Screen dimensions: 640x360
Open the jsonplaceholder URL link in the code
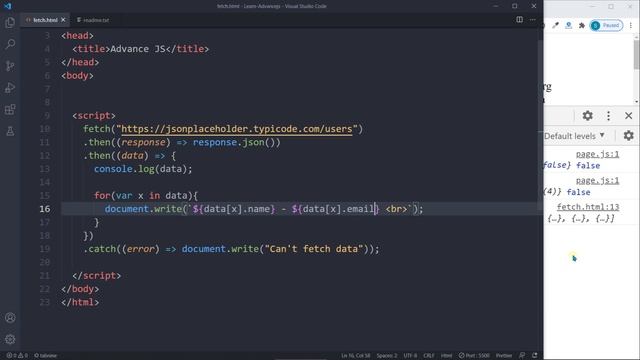click(237, 129)
